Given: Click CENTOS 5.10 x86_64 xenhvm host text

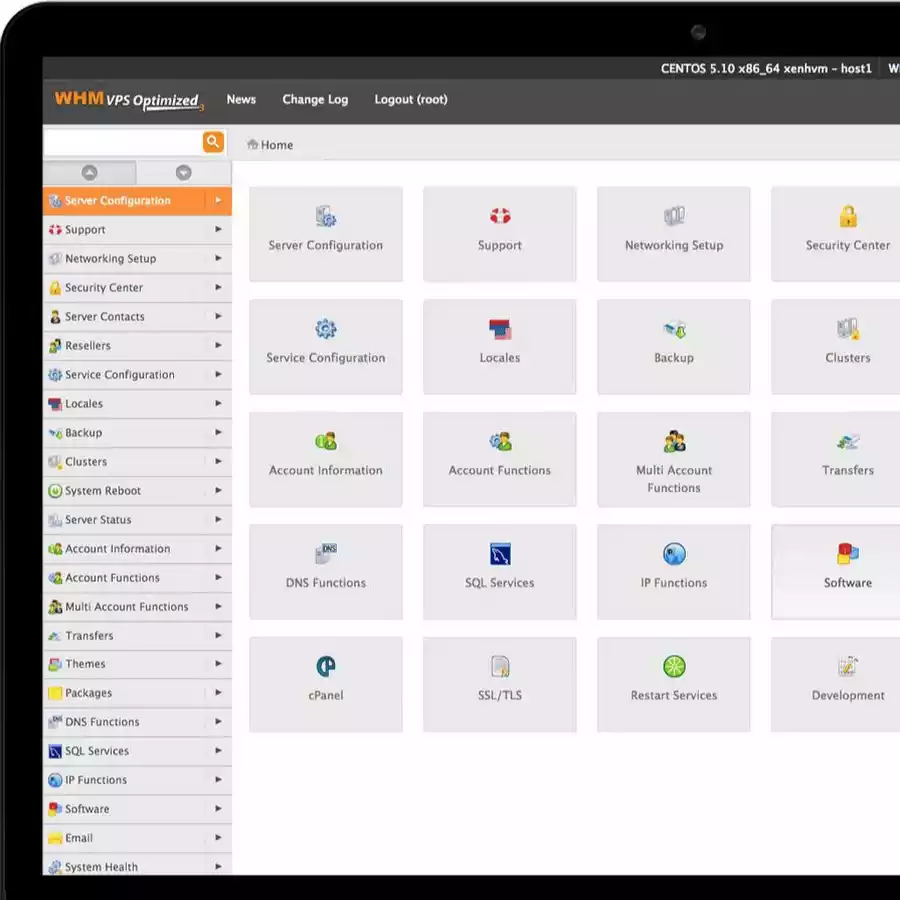Looking at the screenshot, I should 766,68.
